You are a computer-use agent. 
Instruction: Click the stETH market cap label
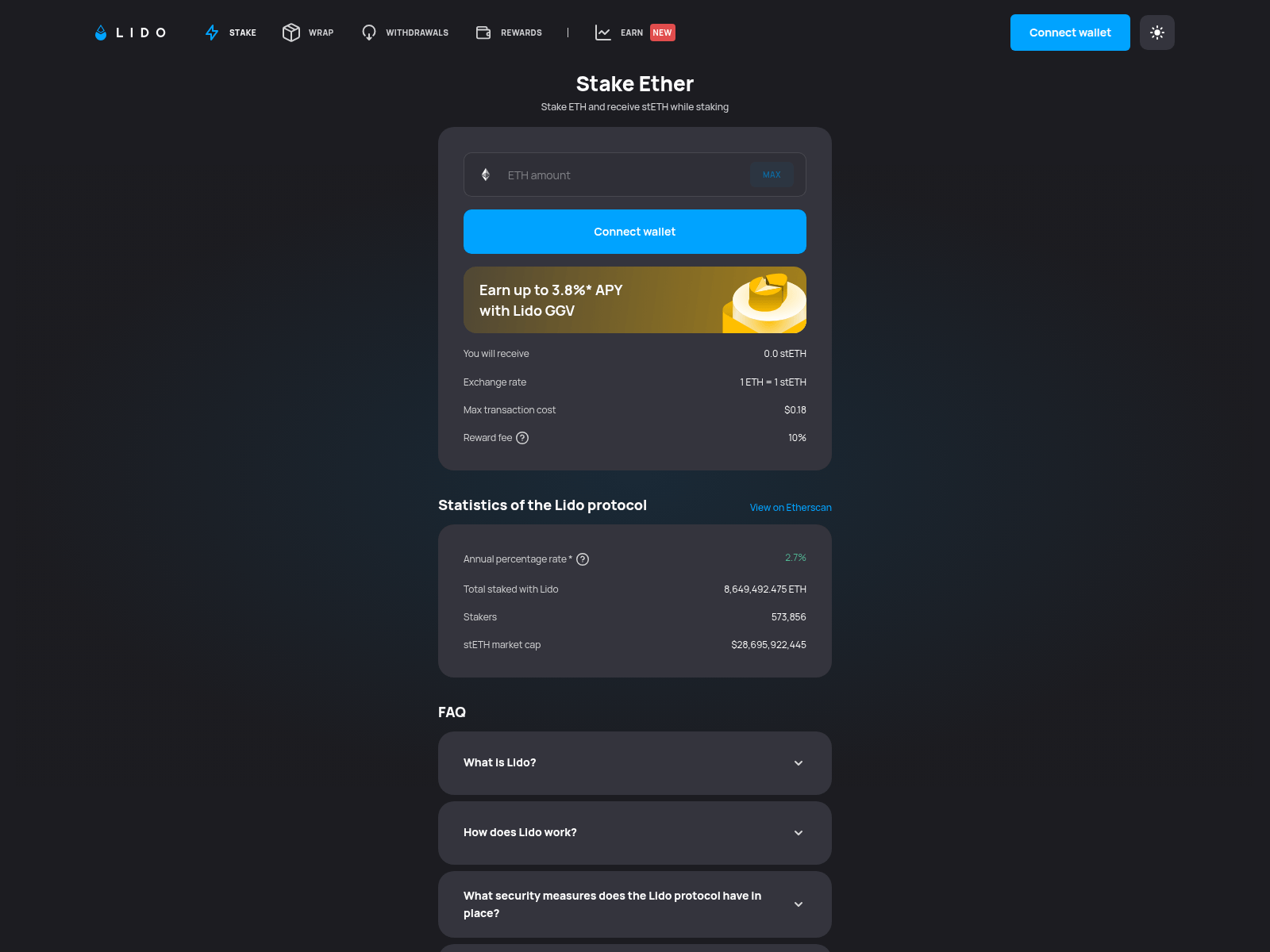coord(502,645)
